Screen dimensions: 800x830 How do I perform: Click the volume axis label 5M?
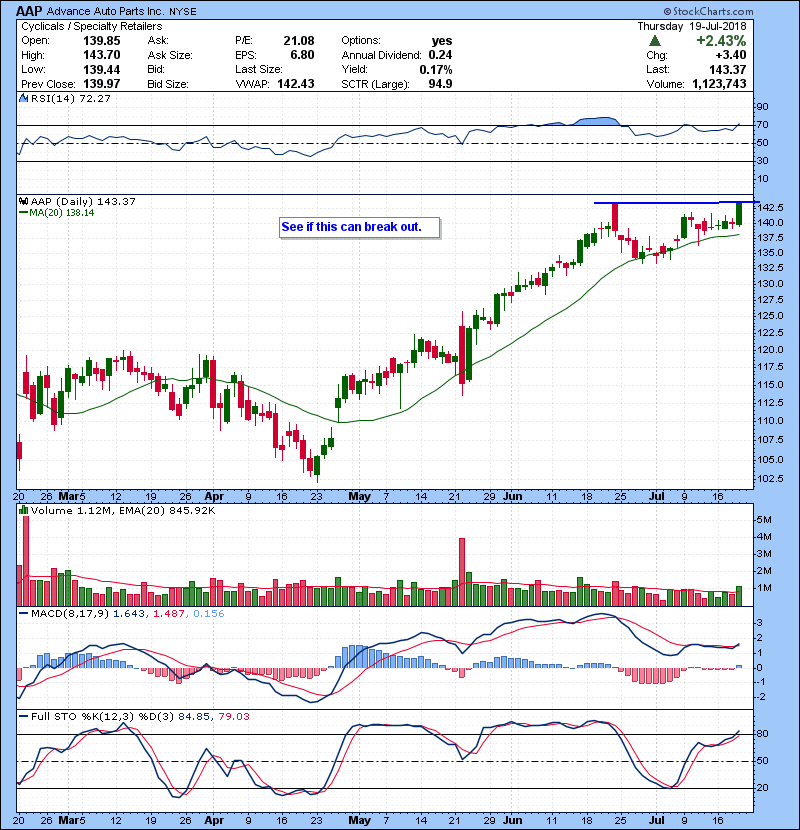[764, 520]
